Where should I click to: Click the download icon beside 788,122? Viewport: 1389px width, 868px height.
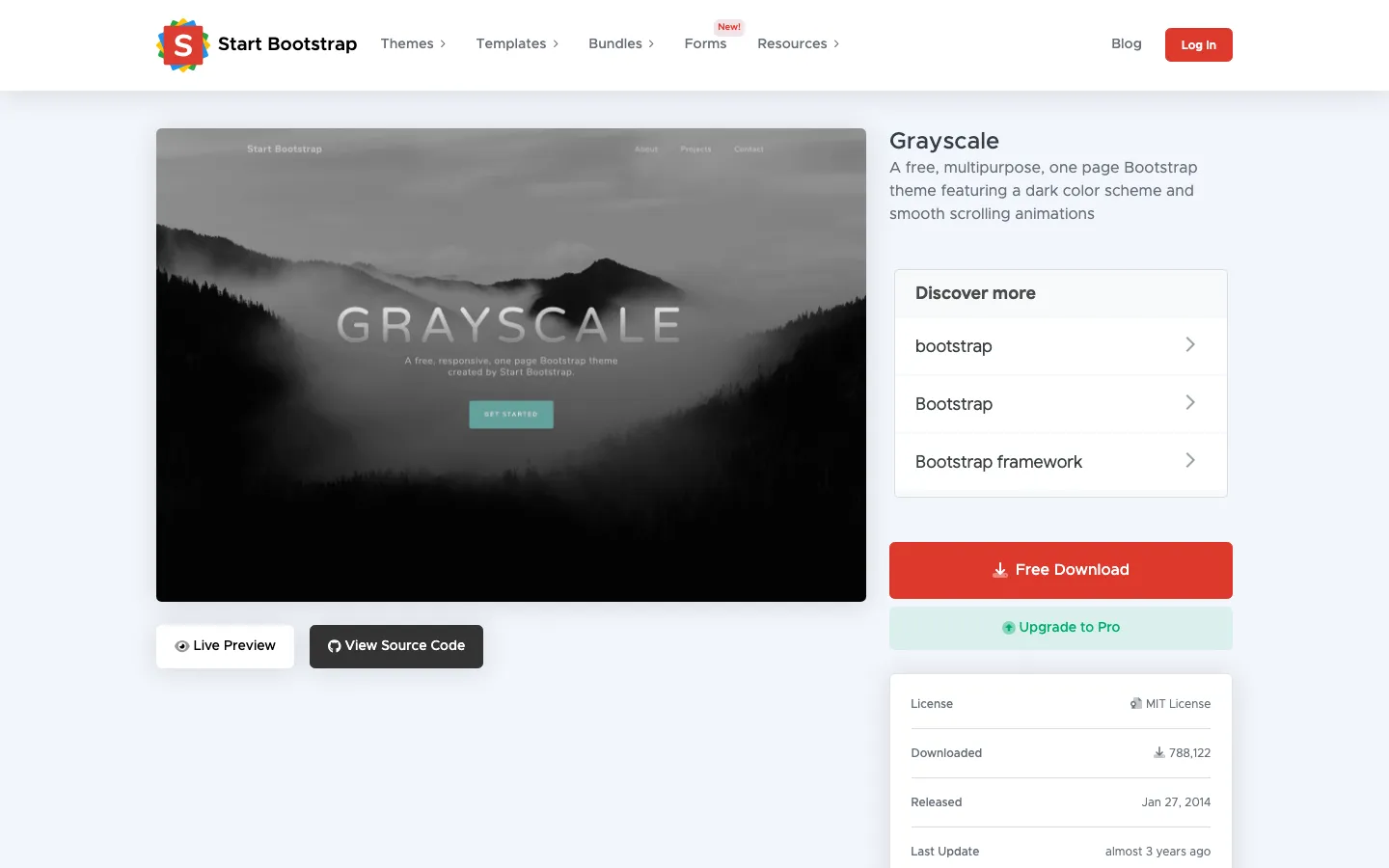(x=1159, y=753)
